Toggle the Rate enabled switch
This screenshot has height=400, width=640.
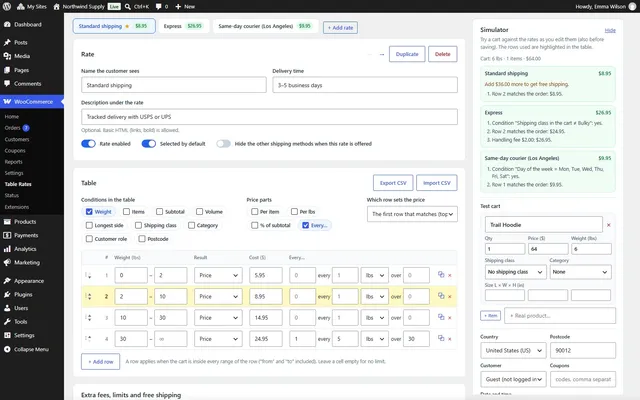tap(88, 144)
